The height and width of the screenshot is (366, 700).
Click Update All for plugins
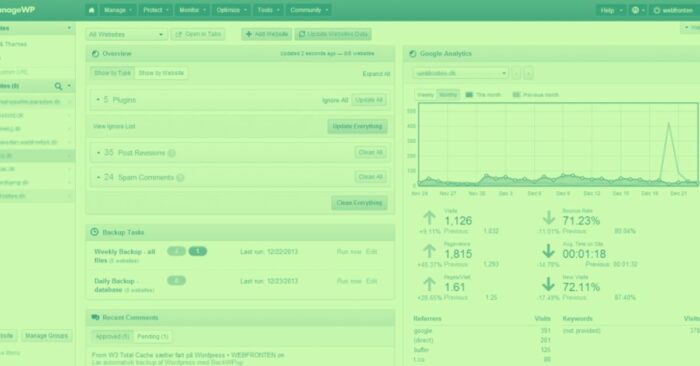coord(369,100)
